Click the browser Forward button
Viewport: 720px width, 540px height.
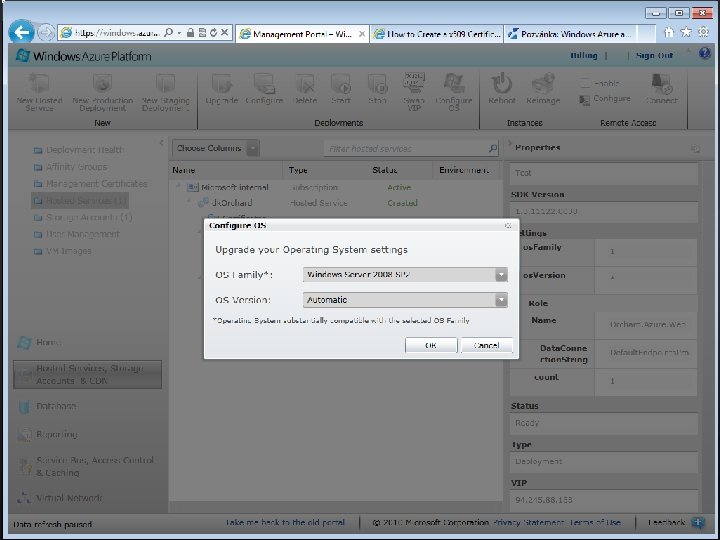pyautogui.click(x=45, y=33)
